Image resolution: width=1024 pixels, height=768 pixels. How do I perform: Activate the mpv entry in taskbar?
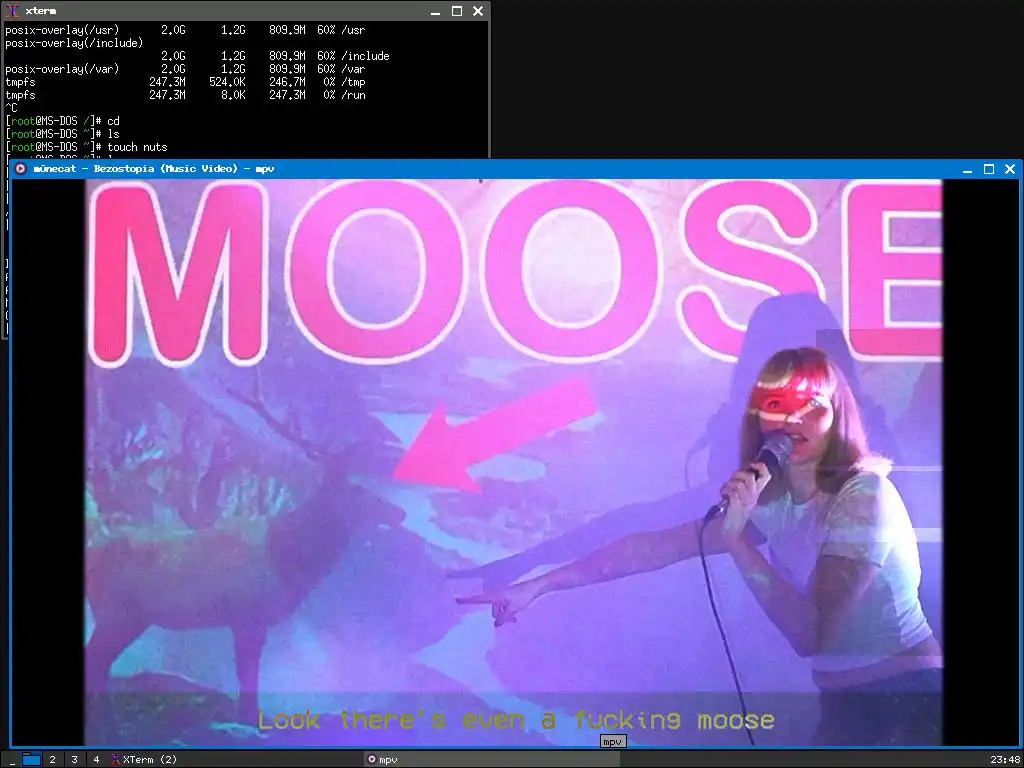pyautogui.click(x=492, y=760)
